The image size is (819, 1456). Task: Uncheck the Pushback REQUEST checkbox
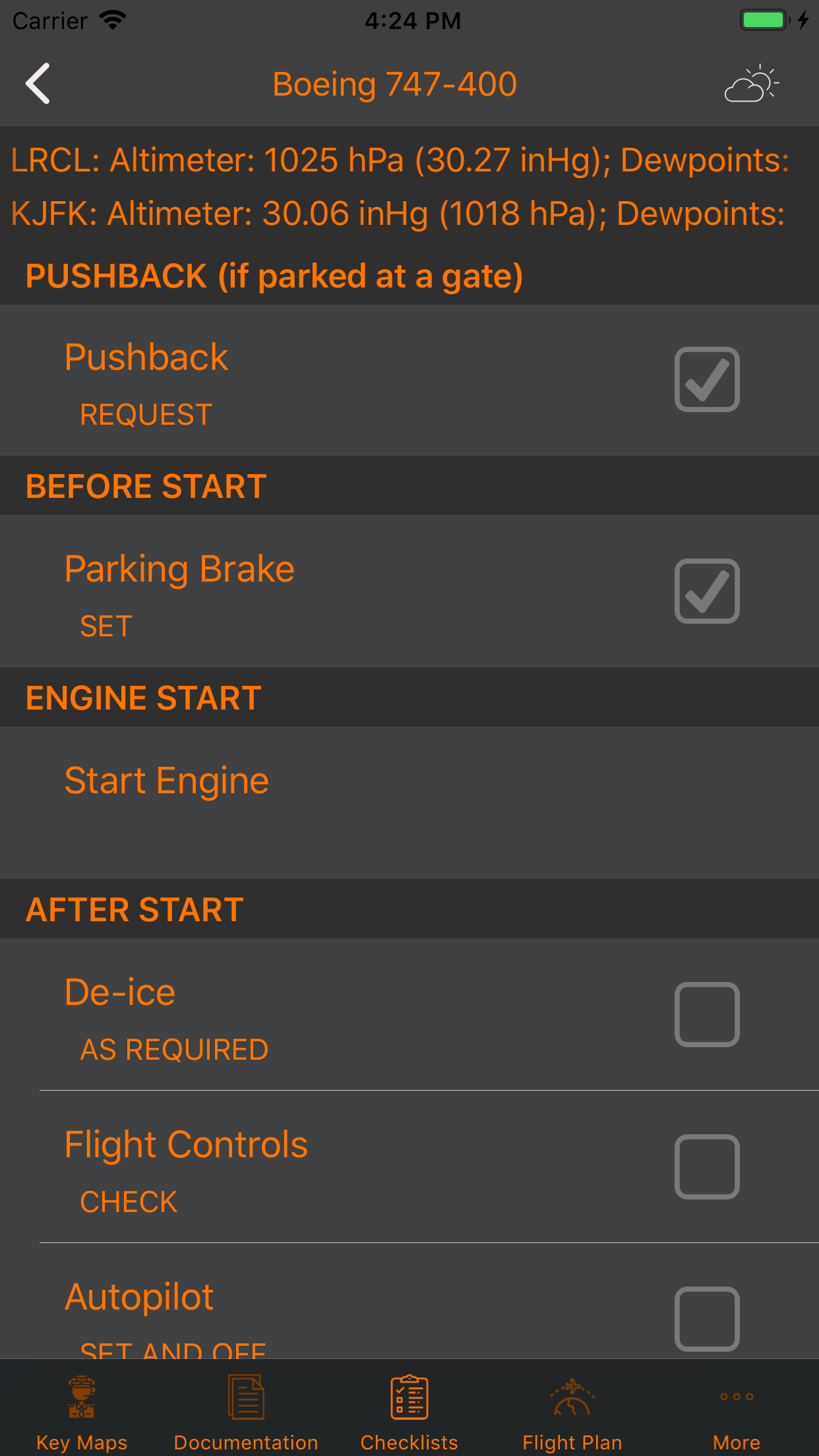[707, 380]
